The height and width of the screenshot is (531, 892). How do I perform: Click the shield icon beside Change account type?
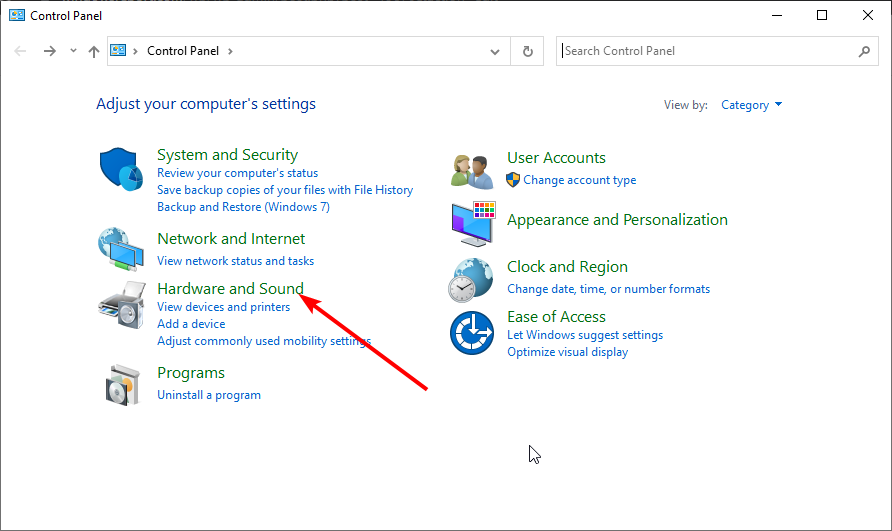pos(513,180)
